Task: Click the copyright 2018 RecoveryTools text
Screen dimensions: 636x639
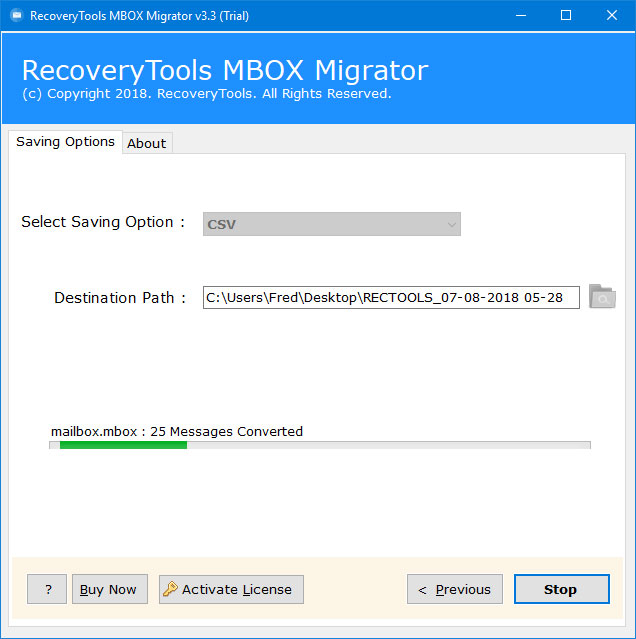Action: (x=207, y=94)
